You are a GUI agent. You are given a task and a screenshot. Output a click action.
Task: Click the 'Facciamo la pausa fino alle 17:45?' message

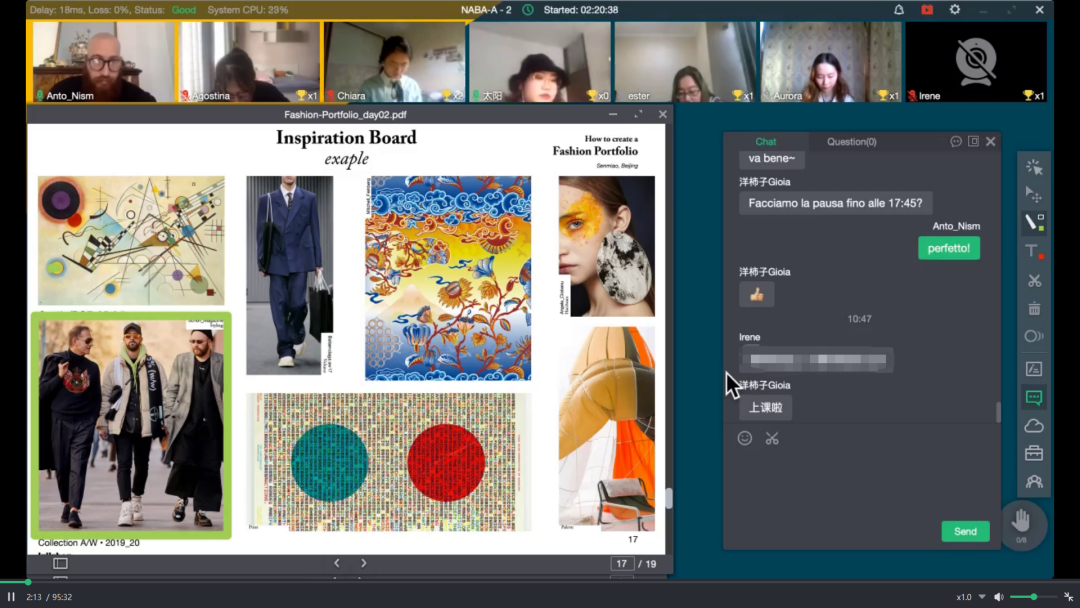pyautogui.click(x=835, y=203)
